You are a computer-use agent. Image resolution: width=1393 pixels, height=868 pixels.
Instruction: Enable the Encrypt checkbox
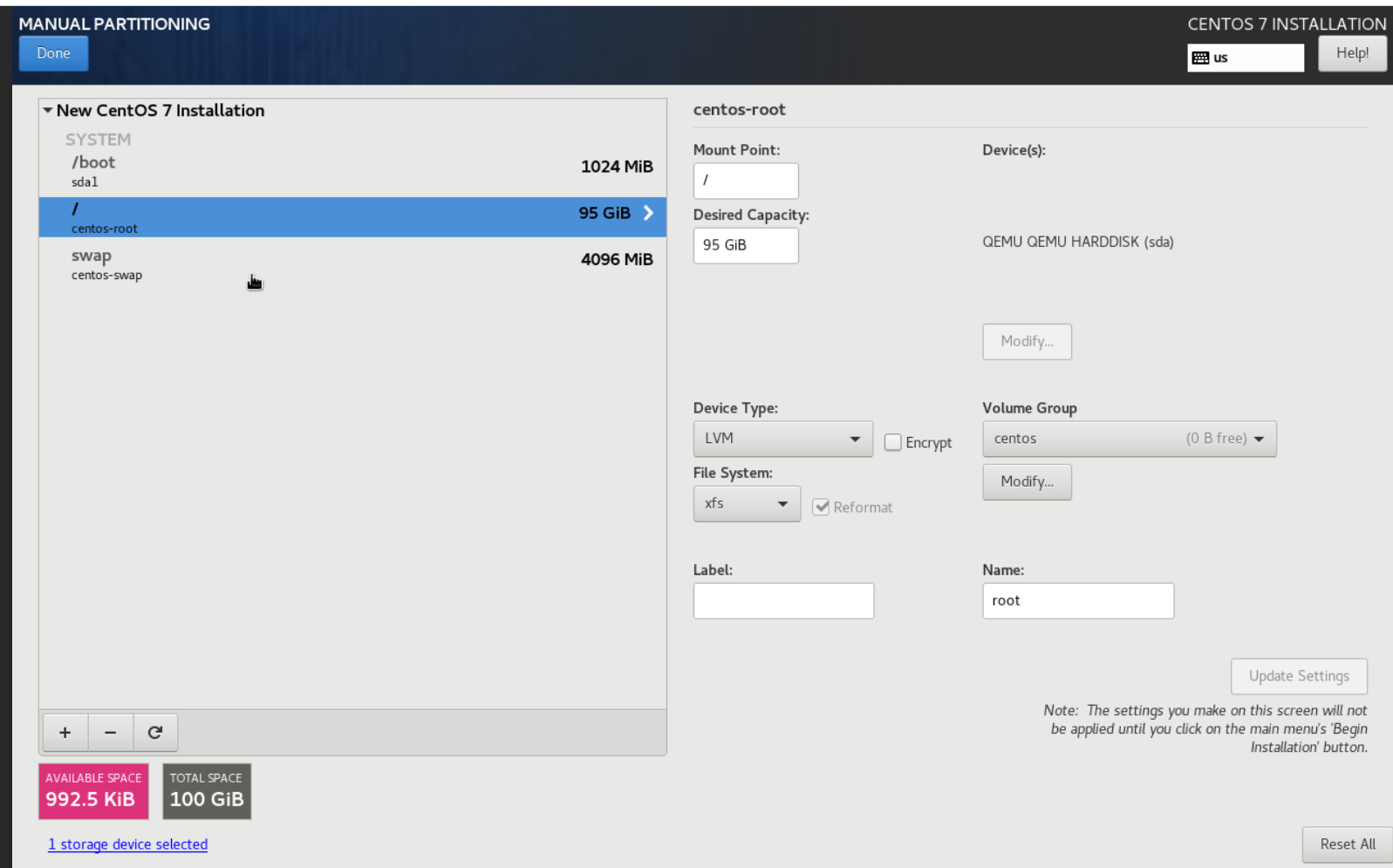(x=892, y=442)
